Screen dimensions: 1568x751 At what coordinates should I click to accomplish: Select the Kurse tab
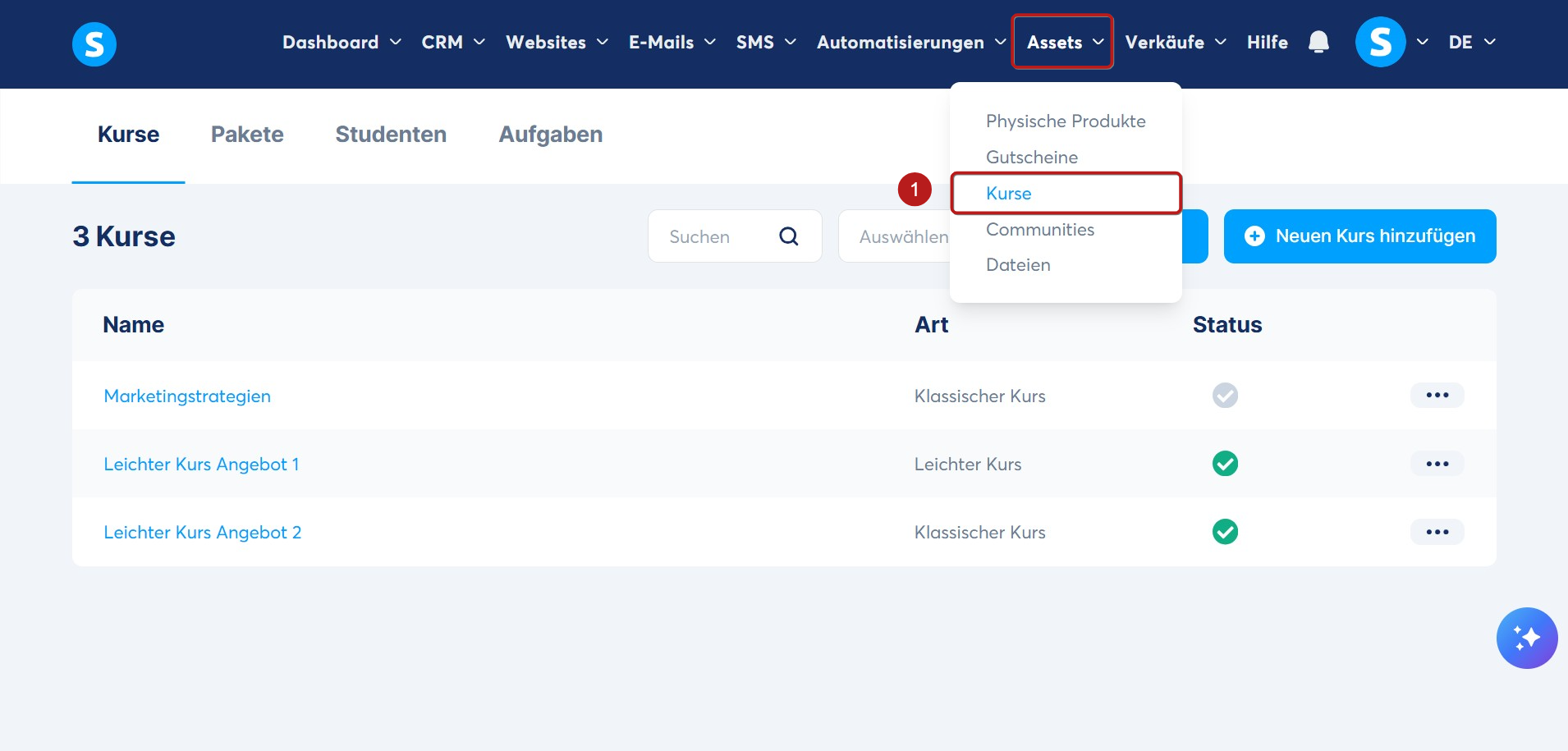128,135
